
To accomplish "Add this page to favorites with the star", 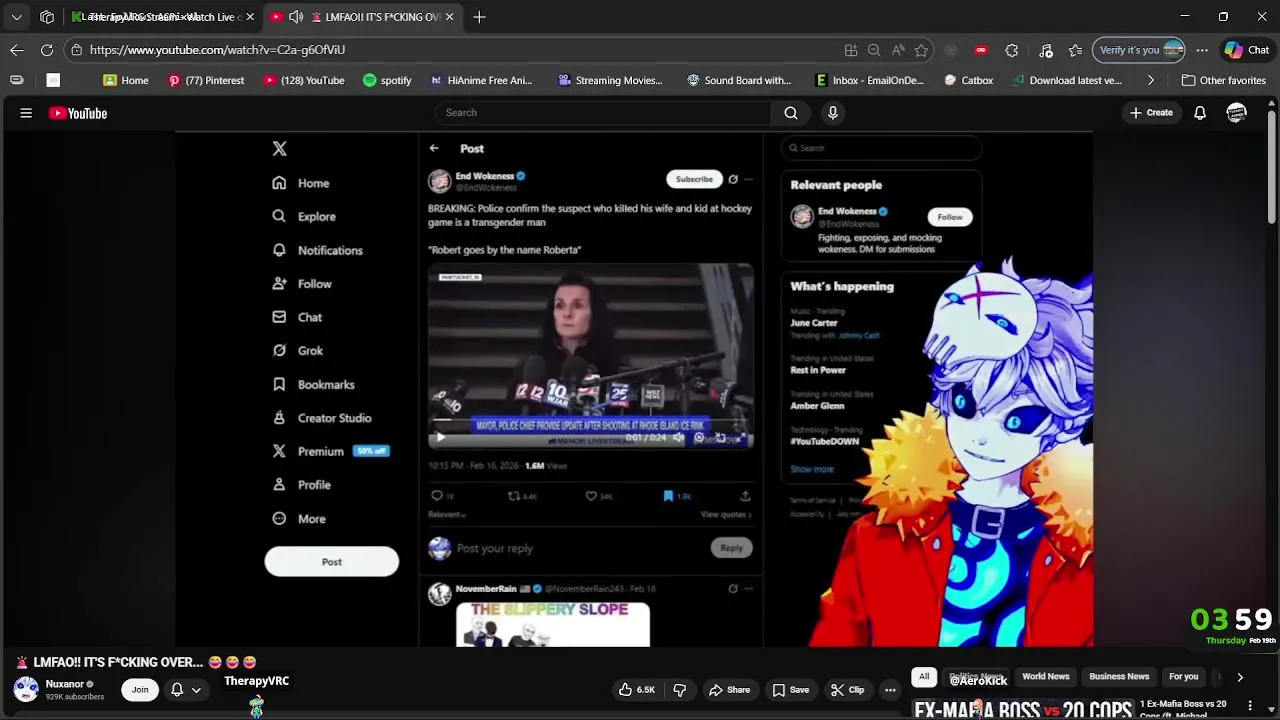I will [921, 50].
